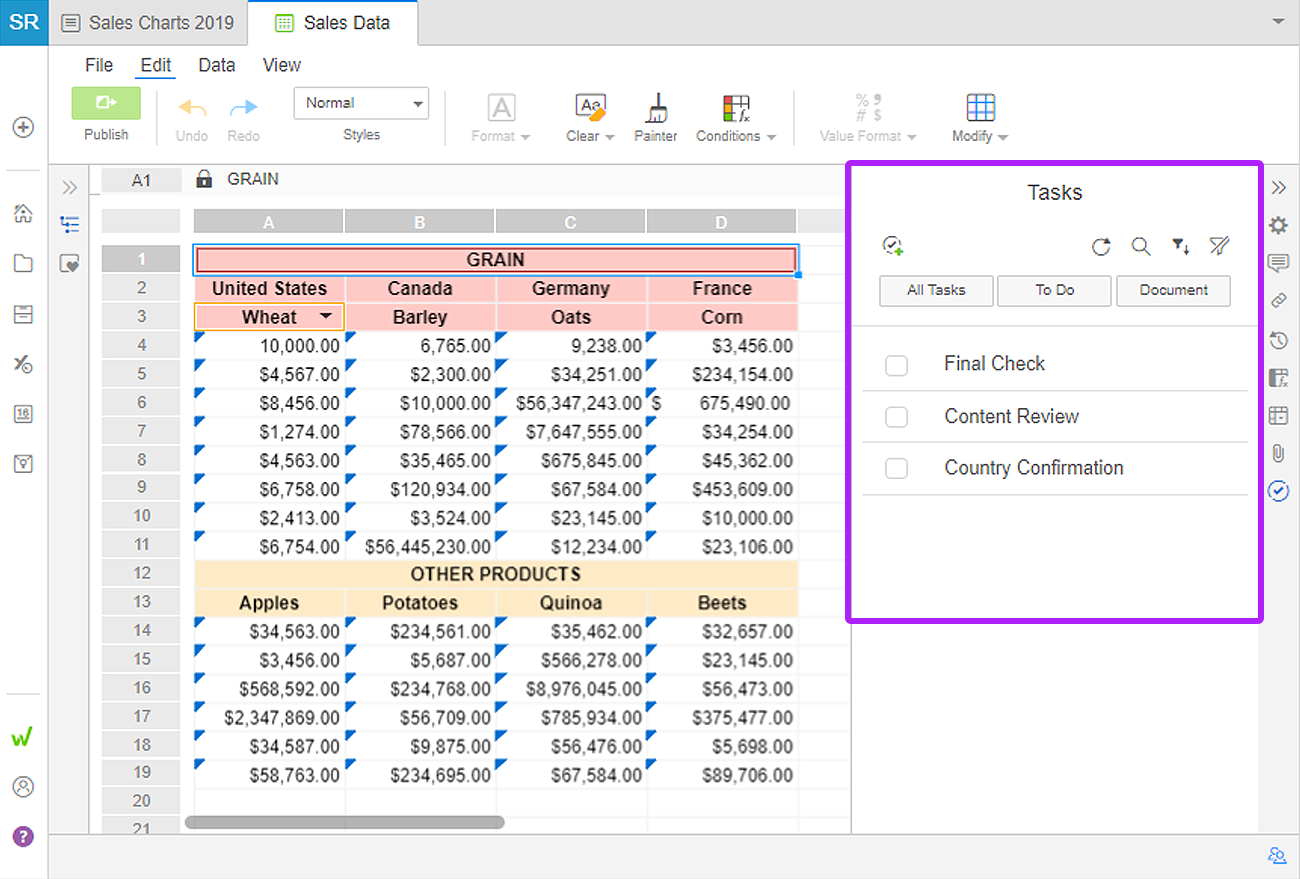Click the green Publish button
The height and width of the screenshot is (879, 1300).
pyautogui.click(x=106, y=103)
